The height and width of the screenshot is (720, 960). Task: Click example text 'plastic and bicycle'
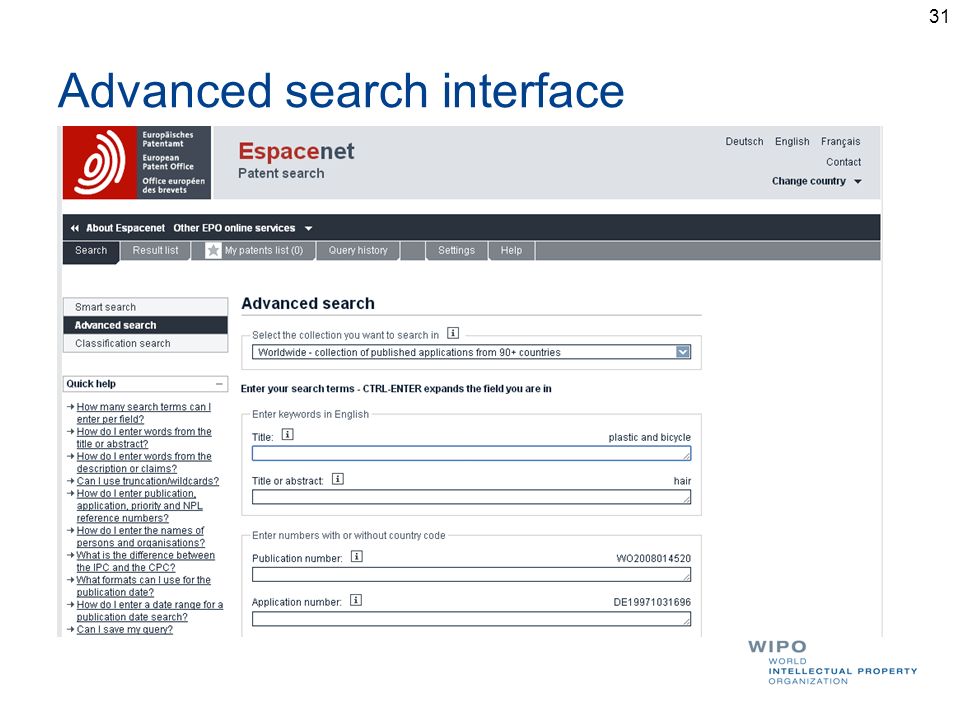tap(650, 437)
